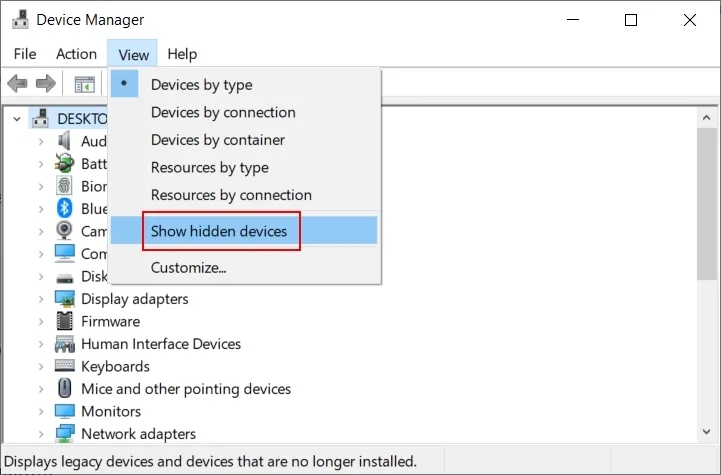Click the Bluetooth category icon
Viewport: 721px width, 475px height.
[x=64, y=208]
